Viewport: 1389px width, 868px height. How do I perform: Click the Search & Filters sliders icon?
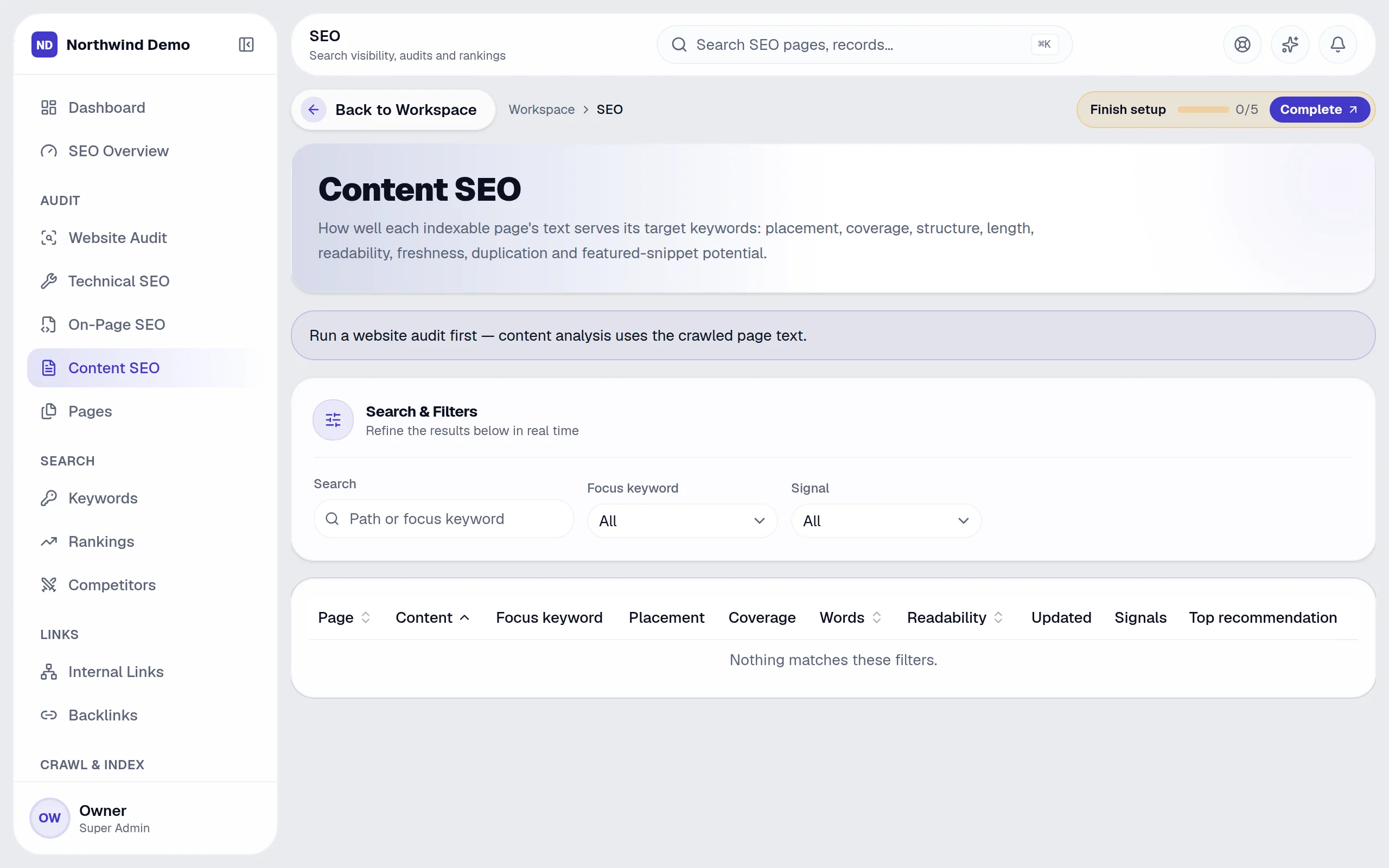click(333, 420)
